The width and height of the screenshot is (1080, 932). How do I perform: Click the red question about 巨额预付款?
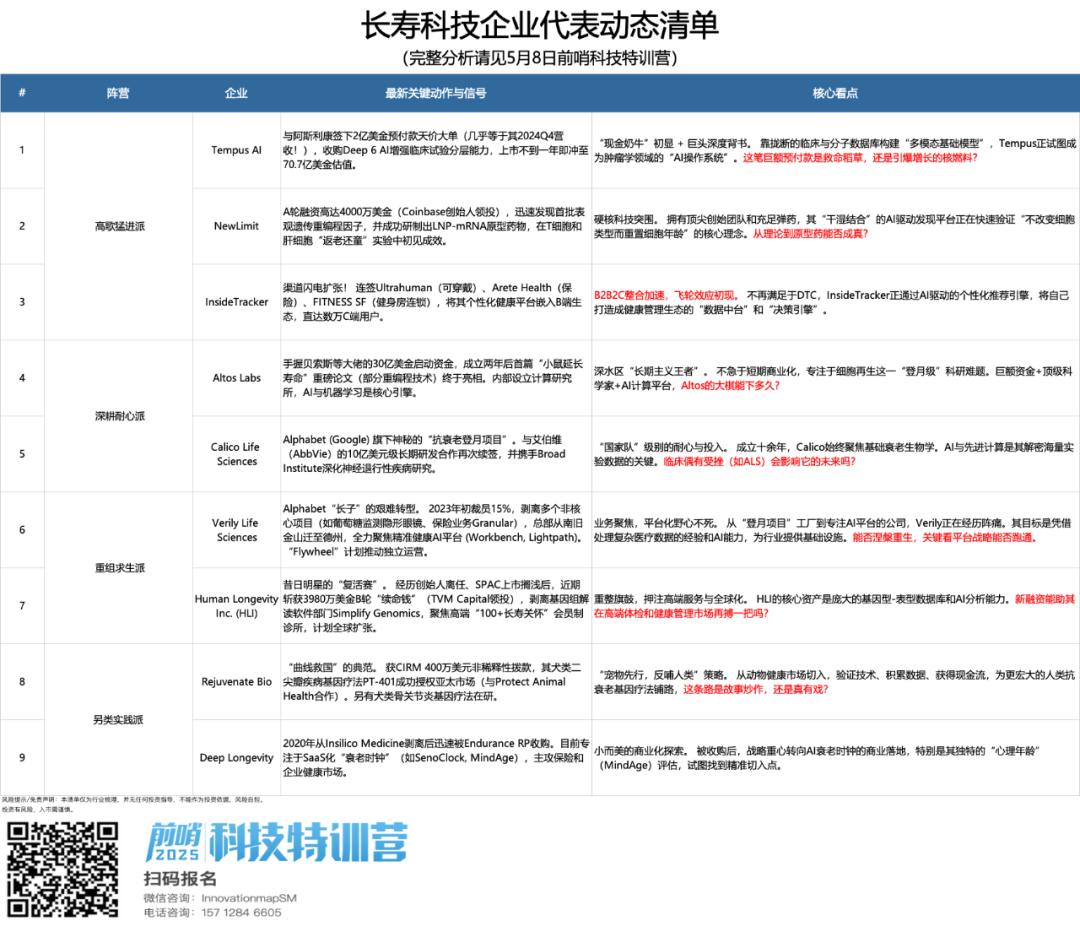(x=860, y=158)
